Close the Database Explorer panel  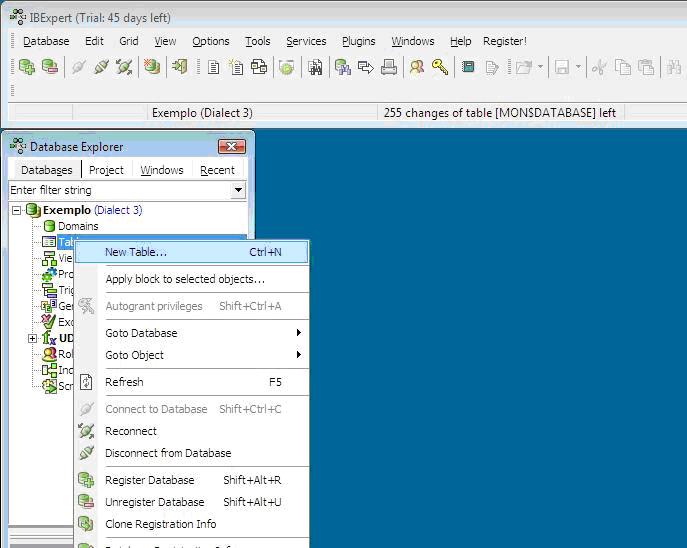tap(231, 147)
